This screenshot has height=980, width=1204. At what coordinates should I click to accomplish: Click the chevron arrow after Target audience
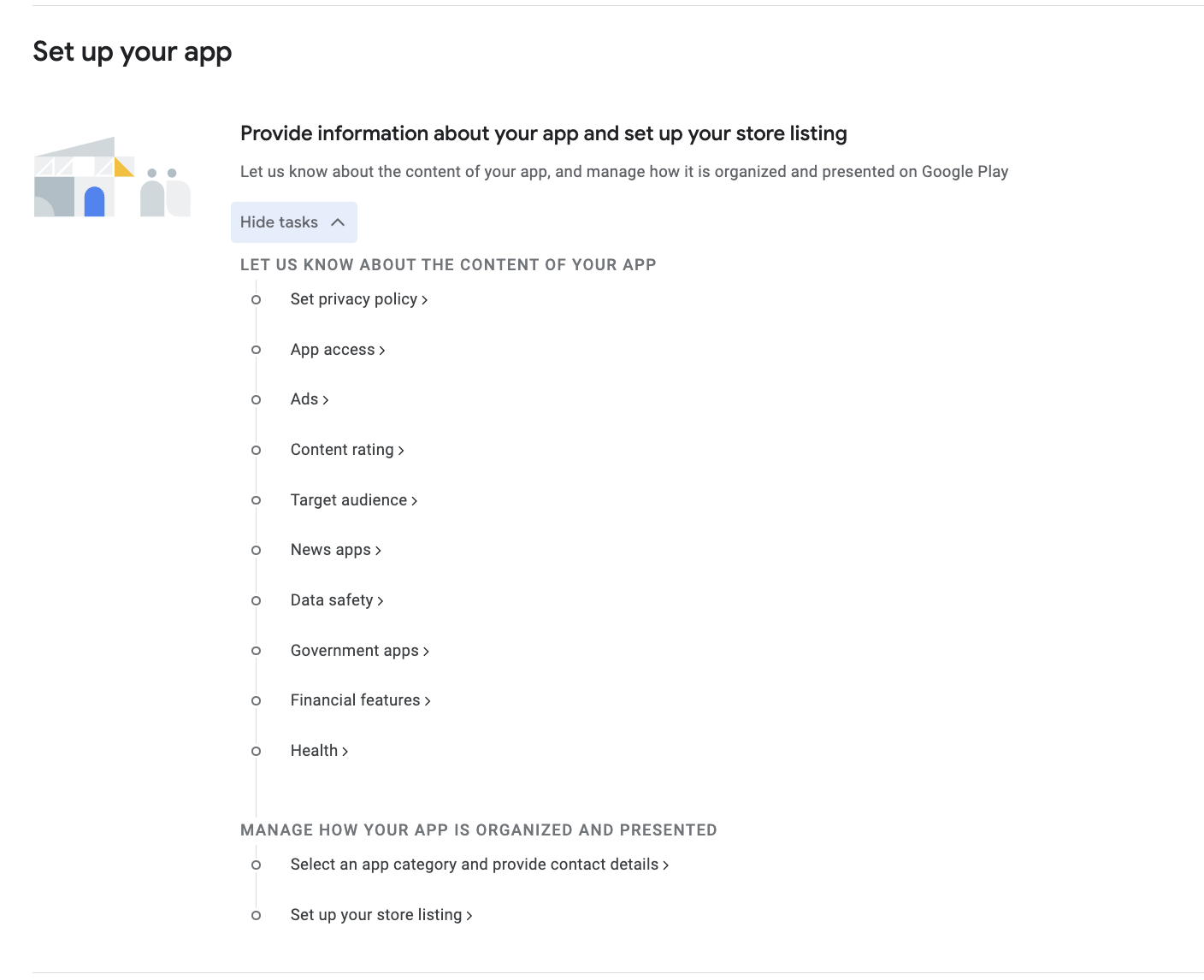pos(415,501)
